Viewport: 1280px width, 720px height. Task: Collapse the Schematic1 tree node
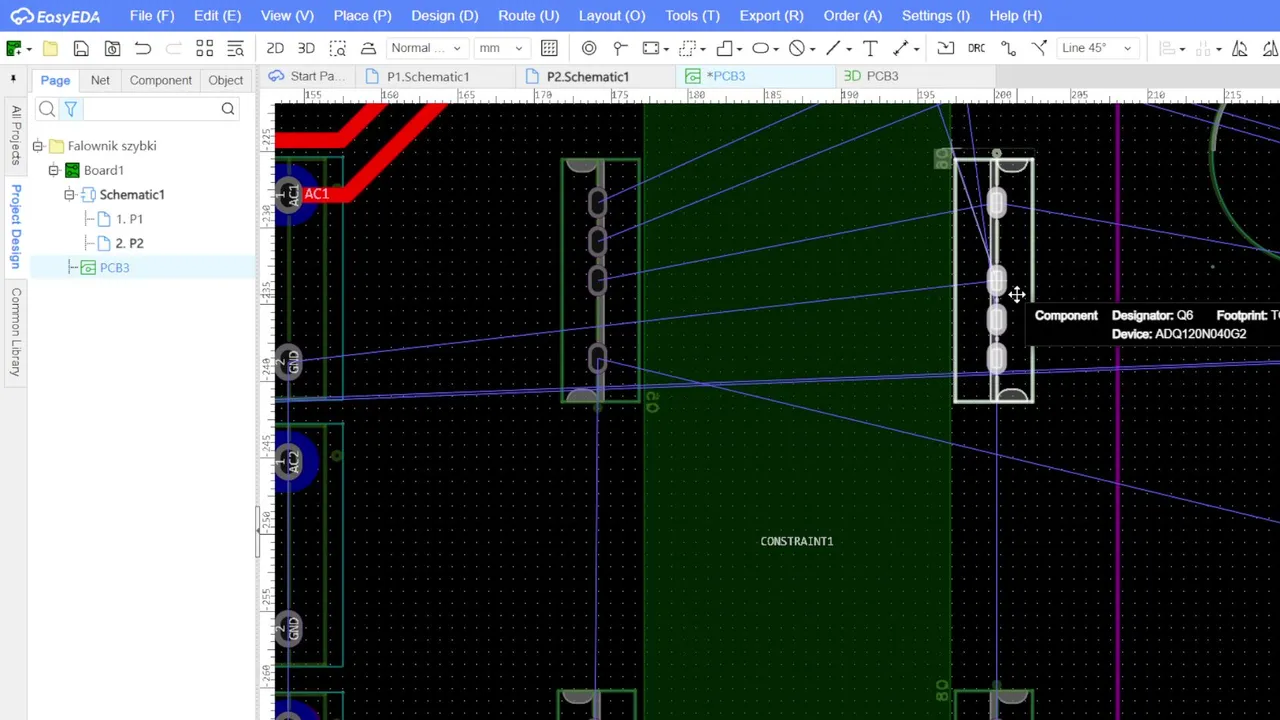click(70, 195)
